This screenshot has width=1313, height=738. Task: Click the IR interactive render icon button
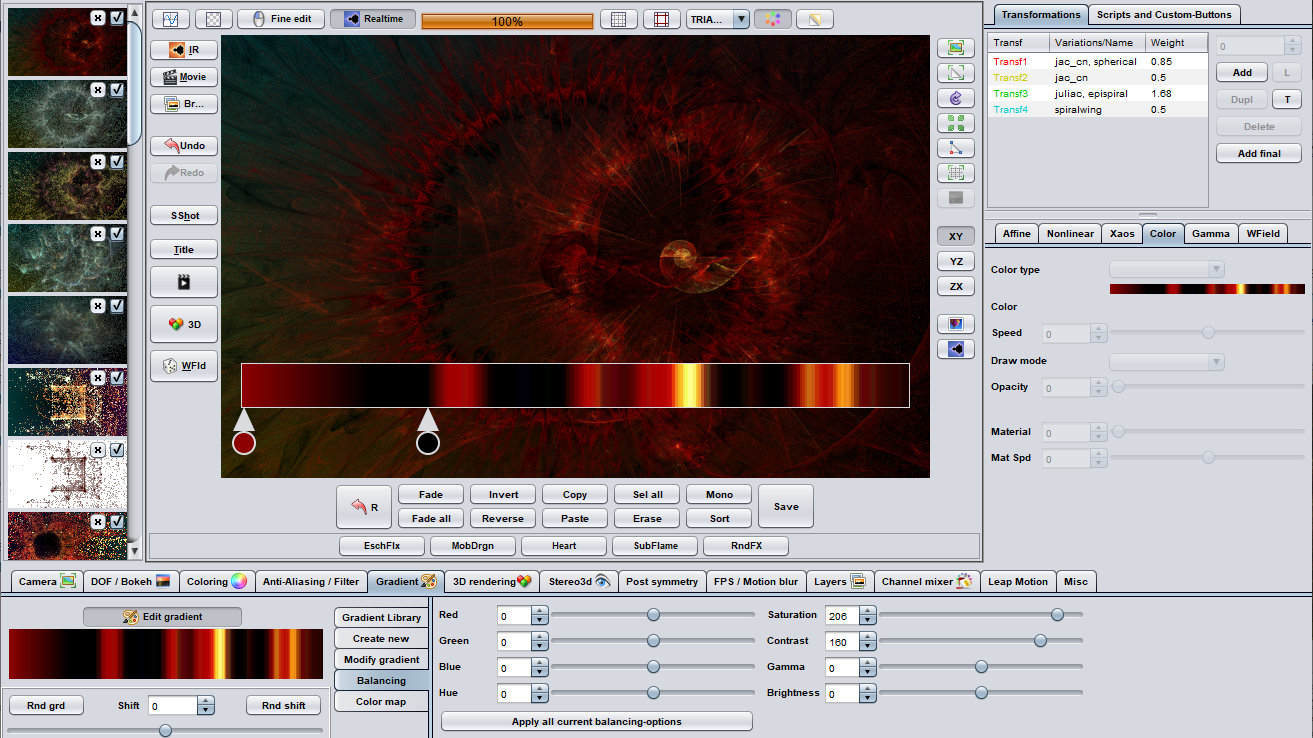point(184,50)
